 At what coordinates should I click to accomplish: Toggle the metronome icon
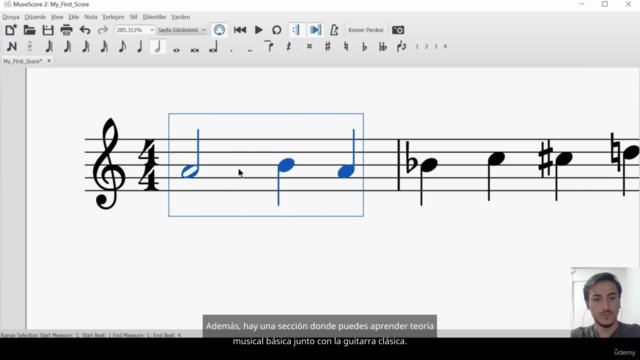click(x=334, y=30)
